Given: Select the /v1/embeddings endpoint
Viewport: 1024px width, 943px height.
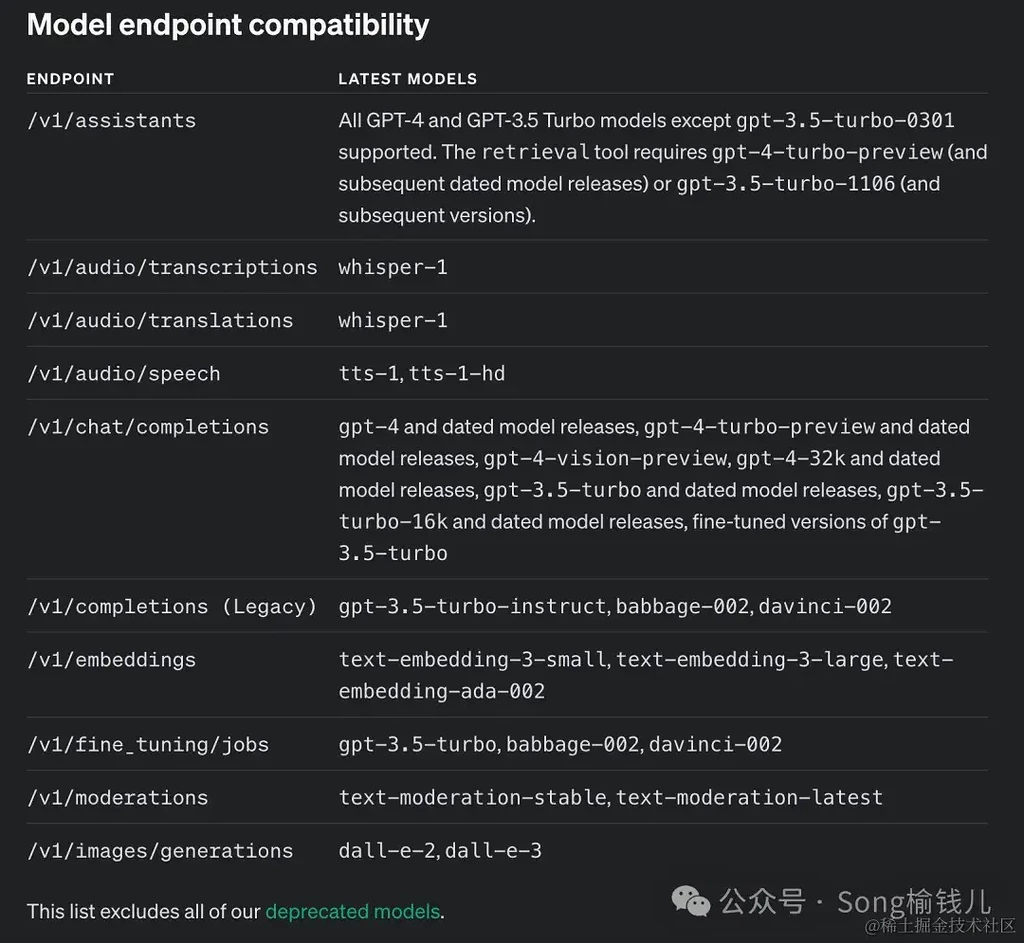Looking at the screenshot, I should pos(111,659).
